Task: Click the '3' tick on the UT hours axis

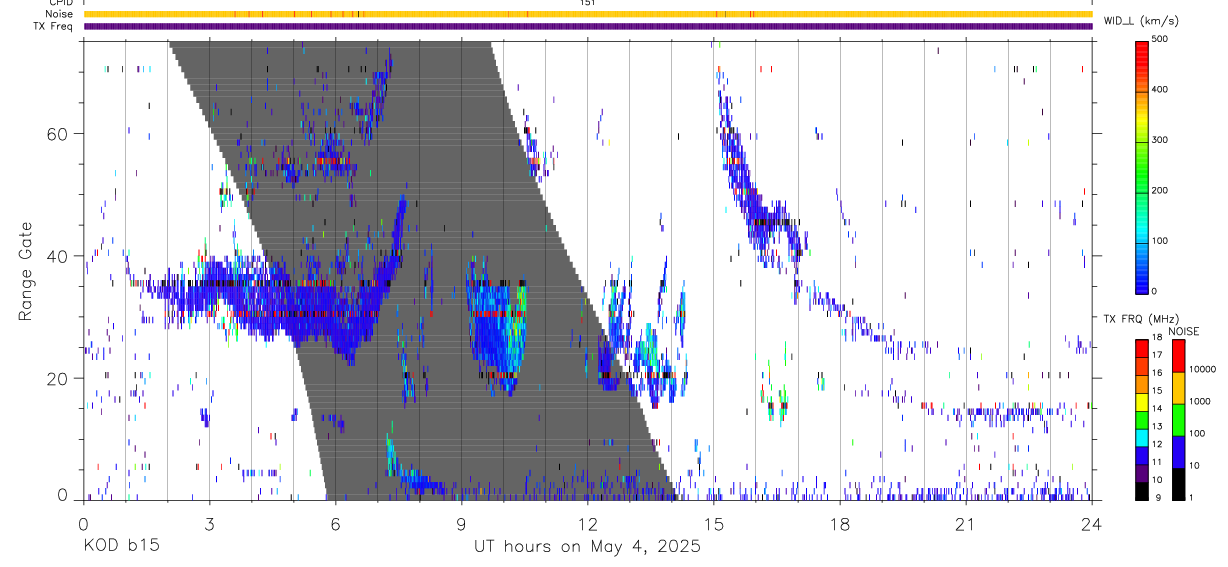Action: pyautogui.click(x=209, y=525)
